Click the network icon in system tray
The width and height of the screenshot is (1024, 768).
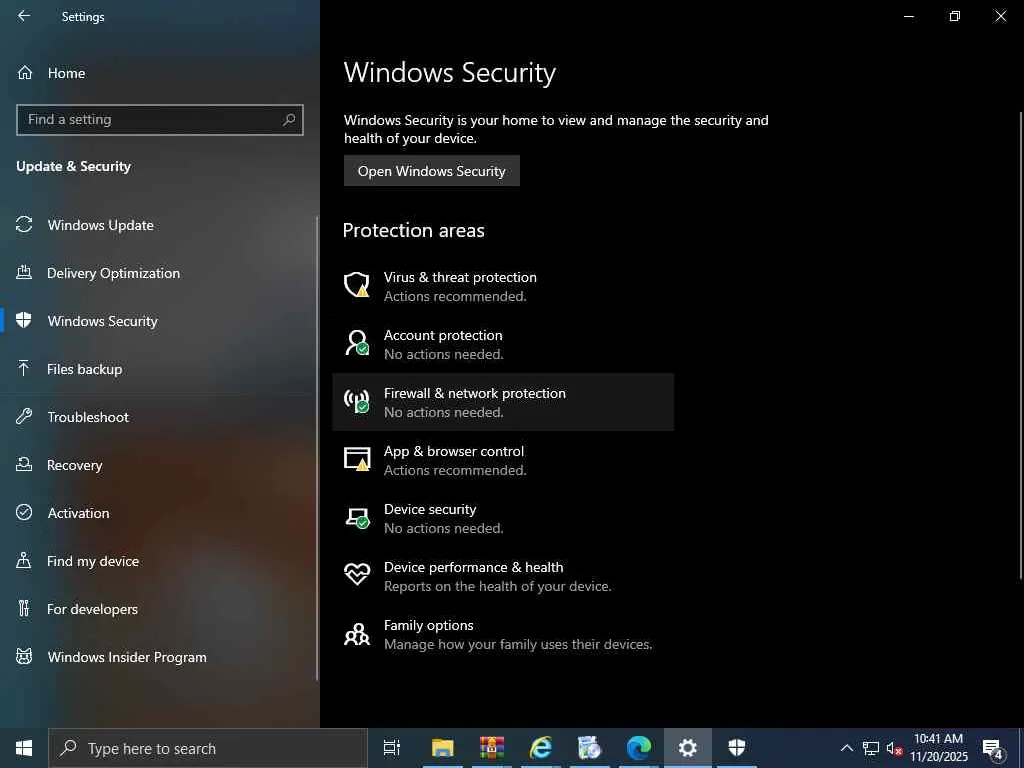871,748
